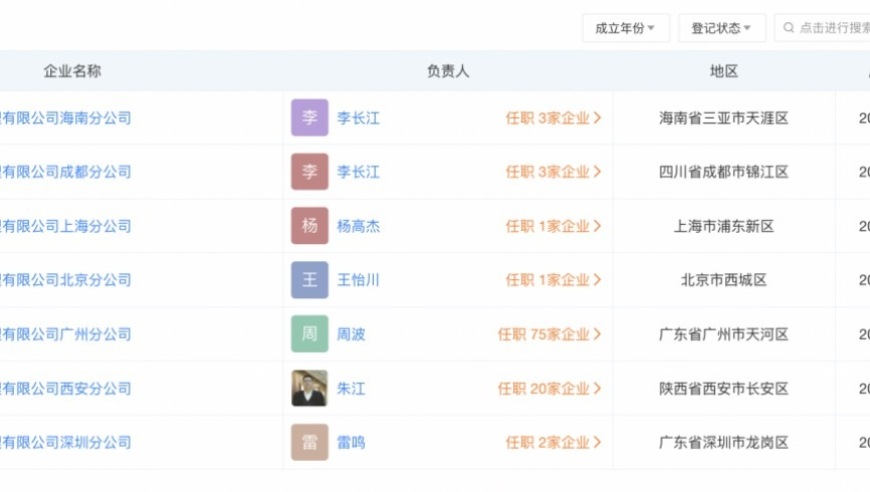Expand 任职 2家企业 for 雷鸣
Screen dimensions: 870x492
pos(553,442)
